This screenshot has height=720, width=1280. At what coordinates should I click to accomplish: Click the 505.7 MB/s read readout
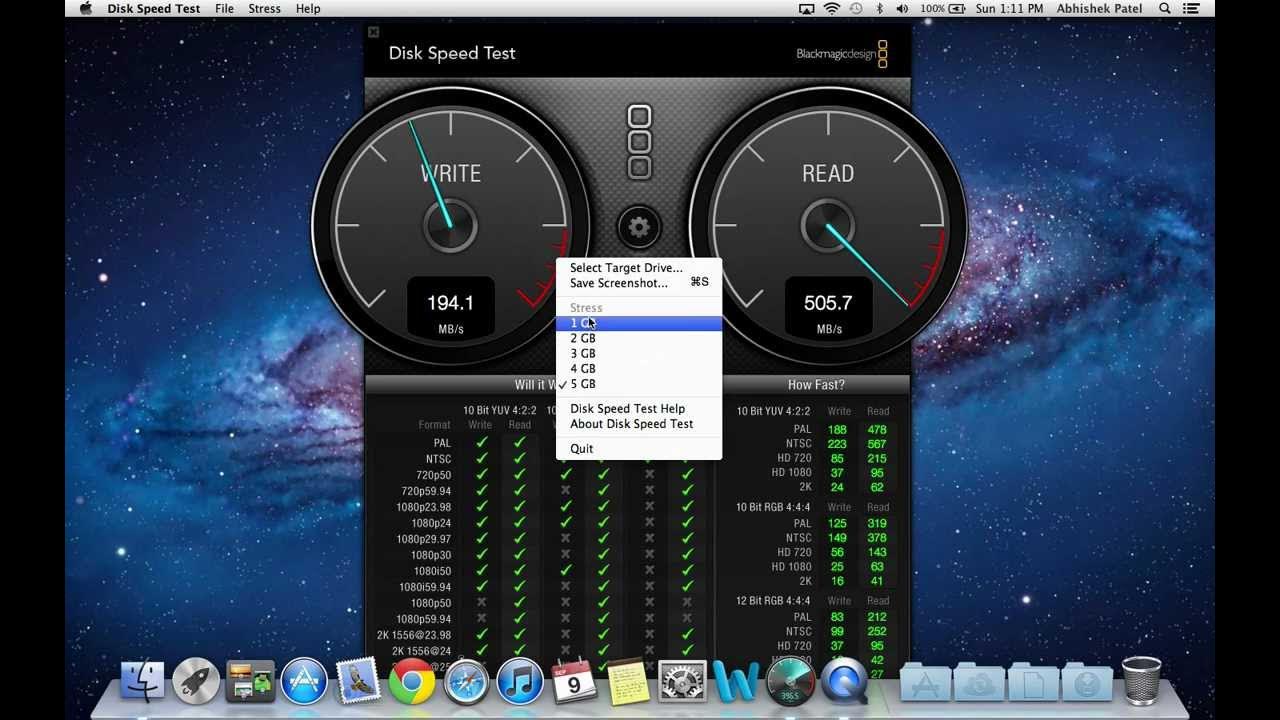828,308
